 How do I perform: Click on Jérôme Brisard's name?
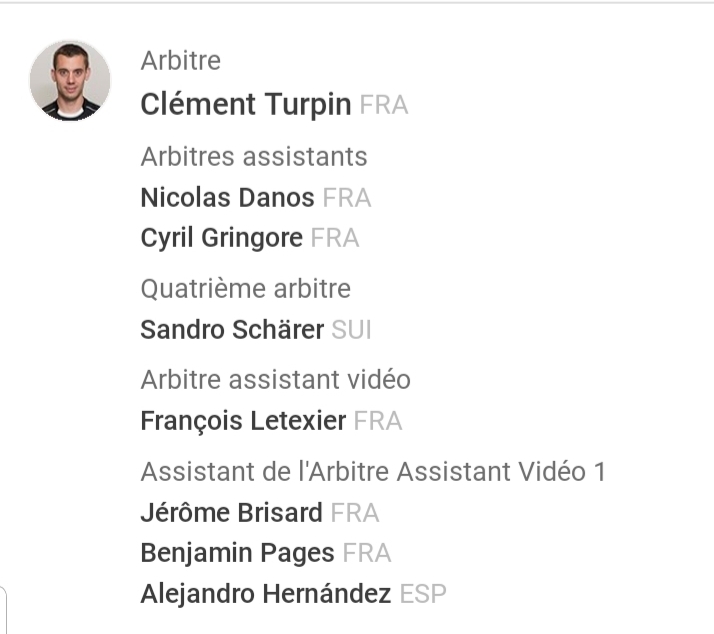coord(231,513)
